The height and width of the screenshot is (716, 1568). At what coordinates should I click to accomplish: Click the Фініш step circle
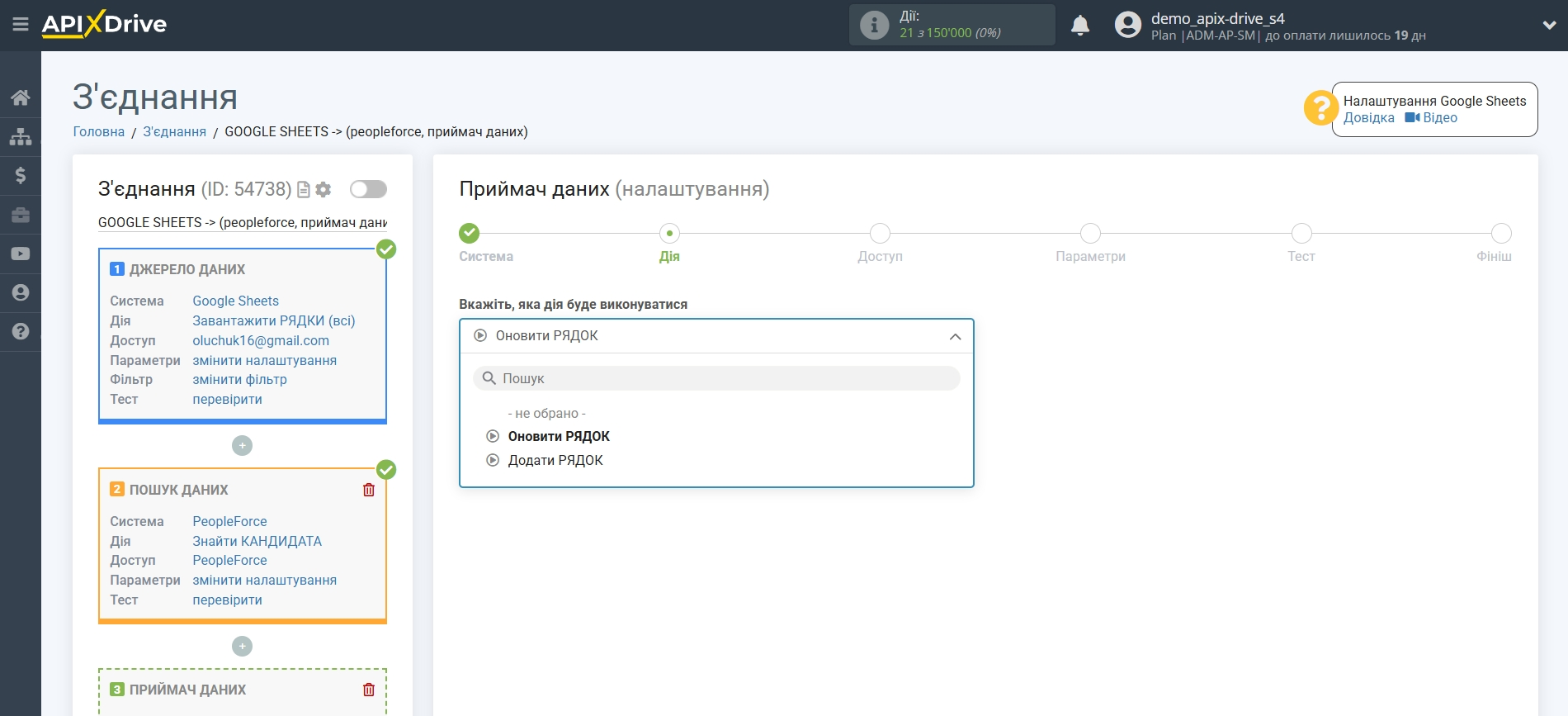tap(1501, 233)
